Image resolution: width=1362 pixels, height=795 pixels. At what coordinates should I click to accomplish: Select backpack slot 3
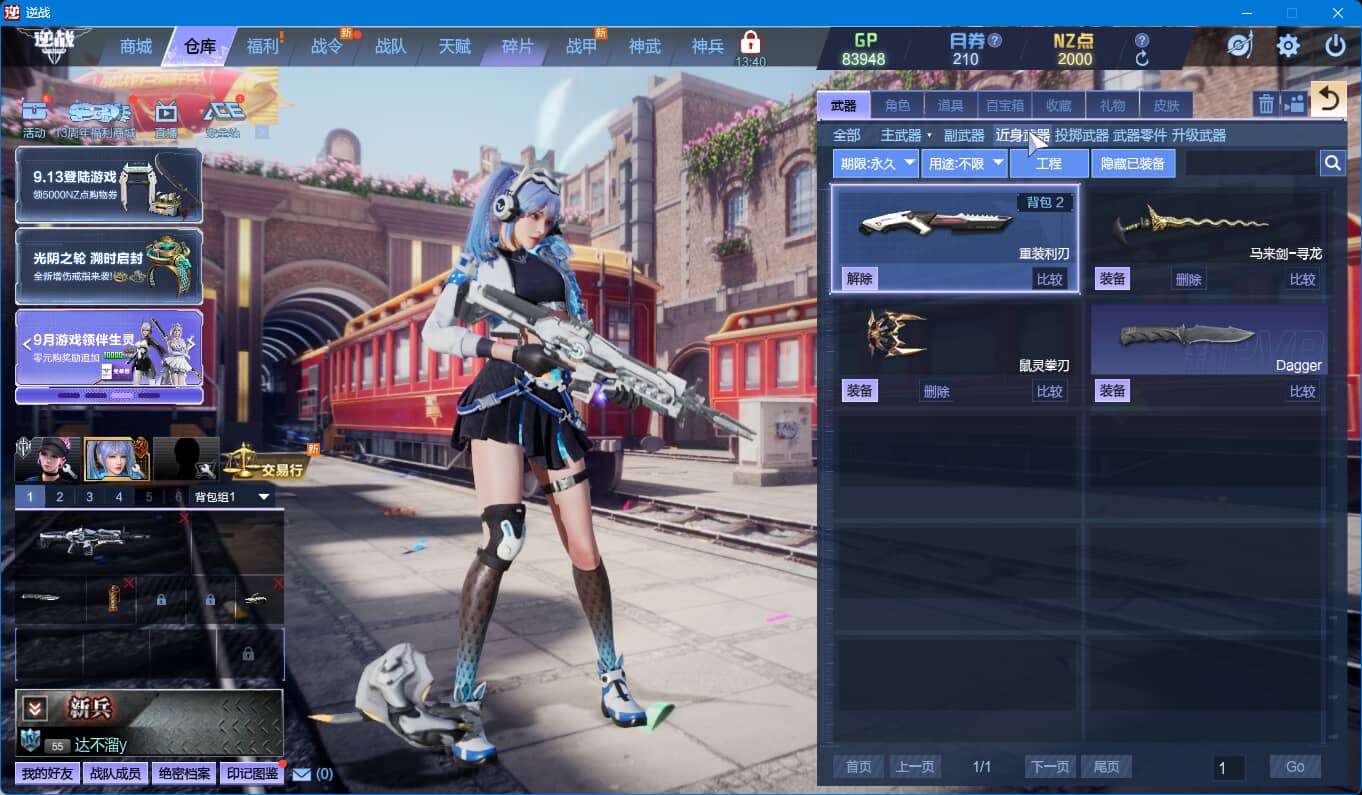coord(90,497)
